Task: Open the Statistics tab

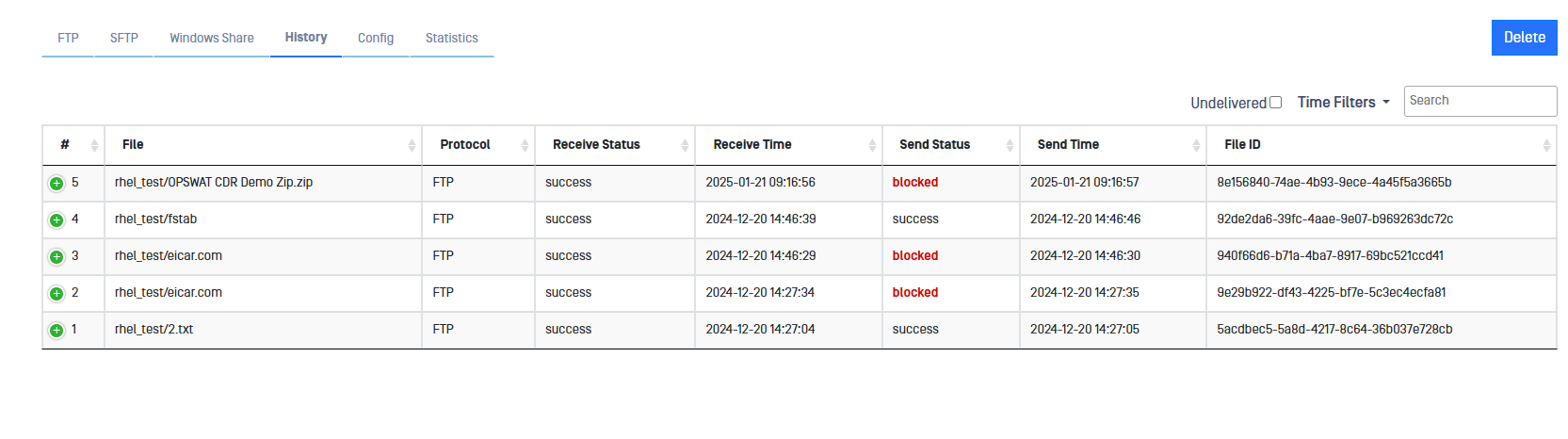Action: click(x=451, y=39)
